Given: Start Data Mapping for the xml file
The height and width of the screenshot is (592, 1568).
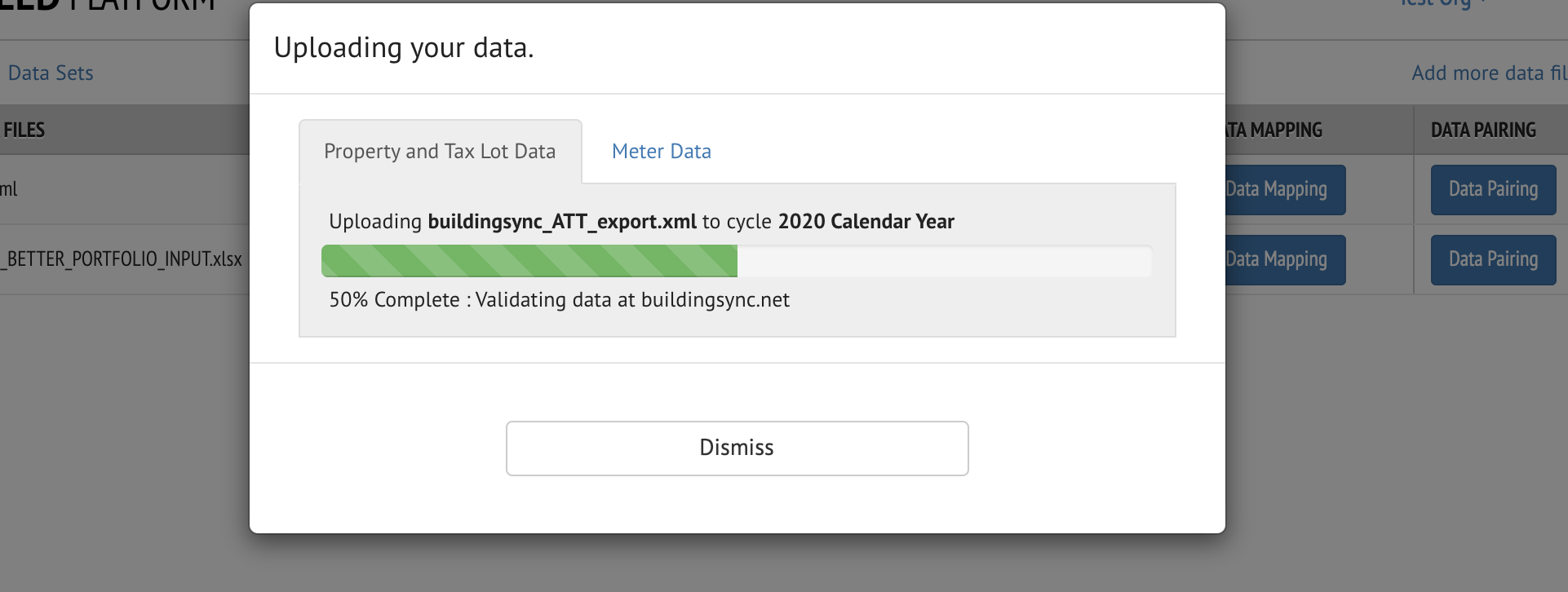Looking at the screenshot, I should pos(1278,189).
